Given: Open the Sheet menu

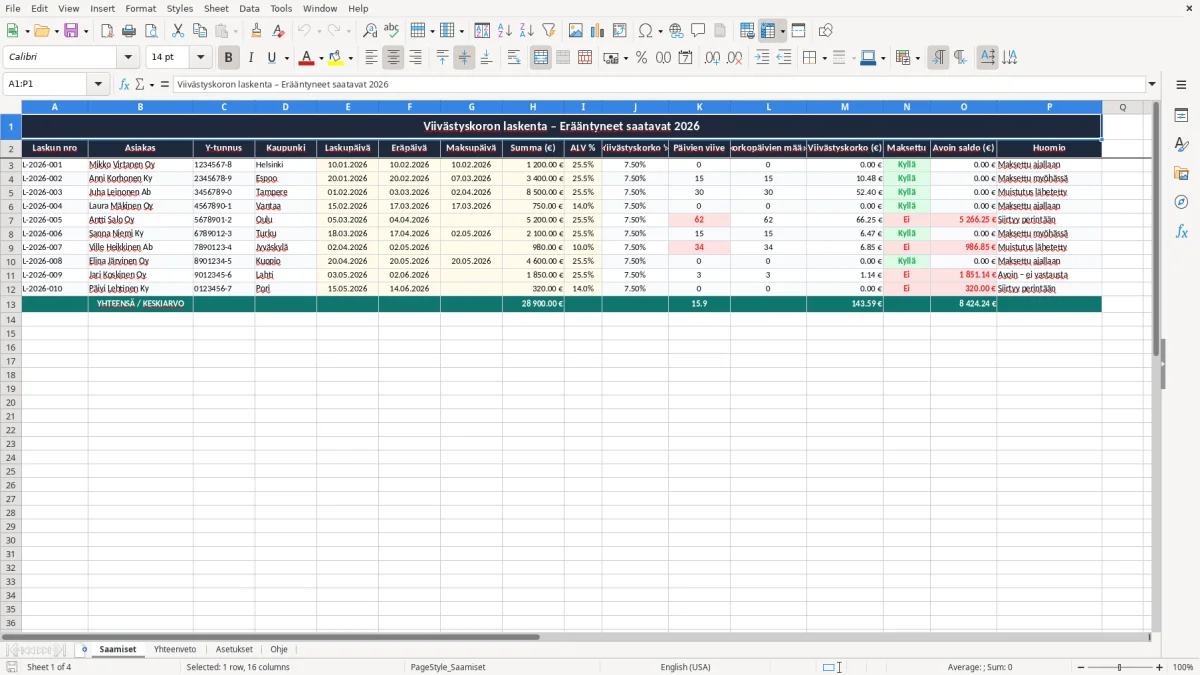Looking at the screenshot, I should coord(216,8).
